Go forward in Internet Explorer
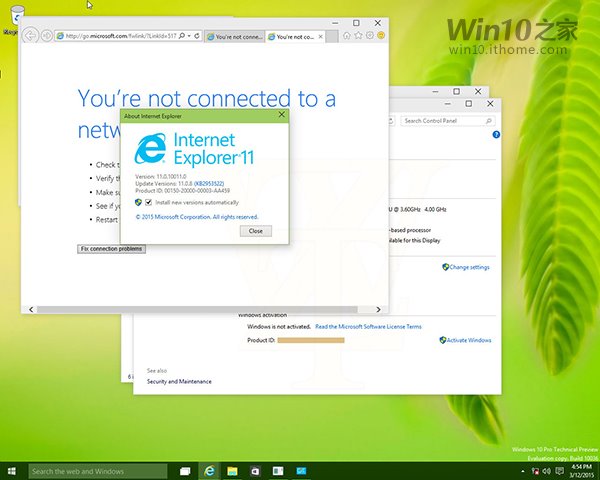The image size is (600, 480). point(47,36)
